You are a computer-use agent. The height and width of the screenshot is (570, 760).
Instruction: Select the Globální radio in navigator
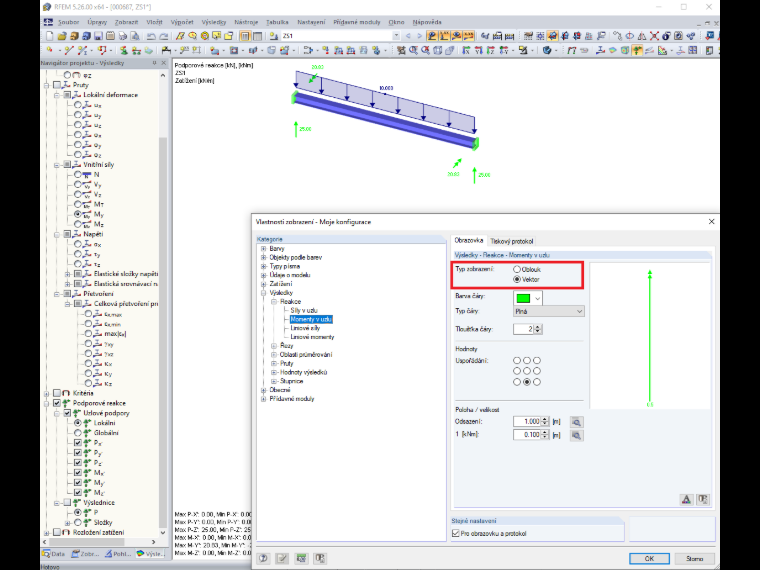tap(78, 433)
